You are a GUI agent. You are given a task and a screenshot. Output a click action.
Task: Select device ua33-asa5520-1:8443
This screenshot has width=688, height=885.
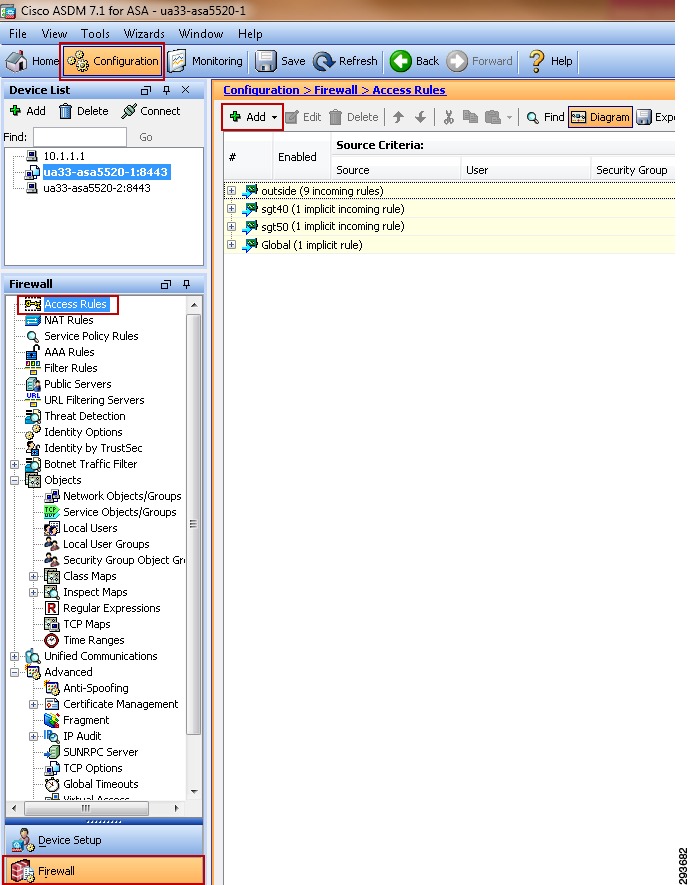pyautogui.click(x=106, y=172)
